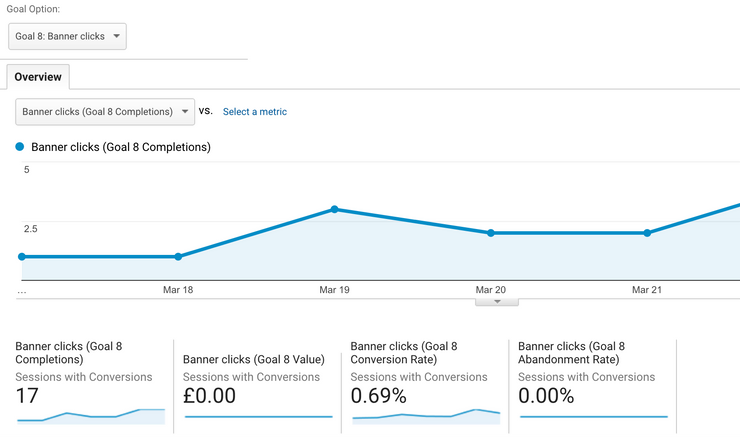Click the Mar 18 axis label
The width and height of the screenshot is (740, 437).
[x=178, y=290]
